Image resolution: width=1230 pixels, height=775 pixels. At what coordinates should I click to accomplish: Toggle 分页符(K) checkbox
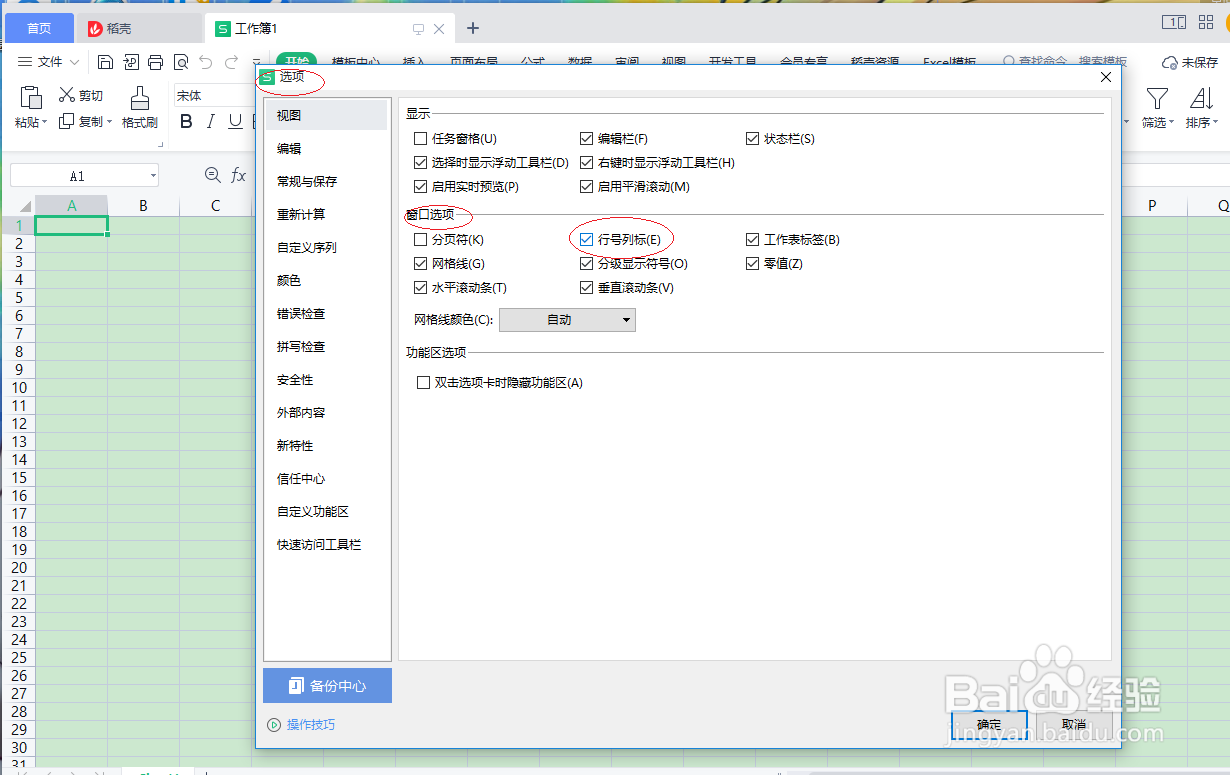[420, 240]
